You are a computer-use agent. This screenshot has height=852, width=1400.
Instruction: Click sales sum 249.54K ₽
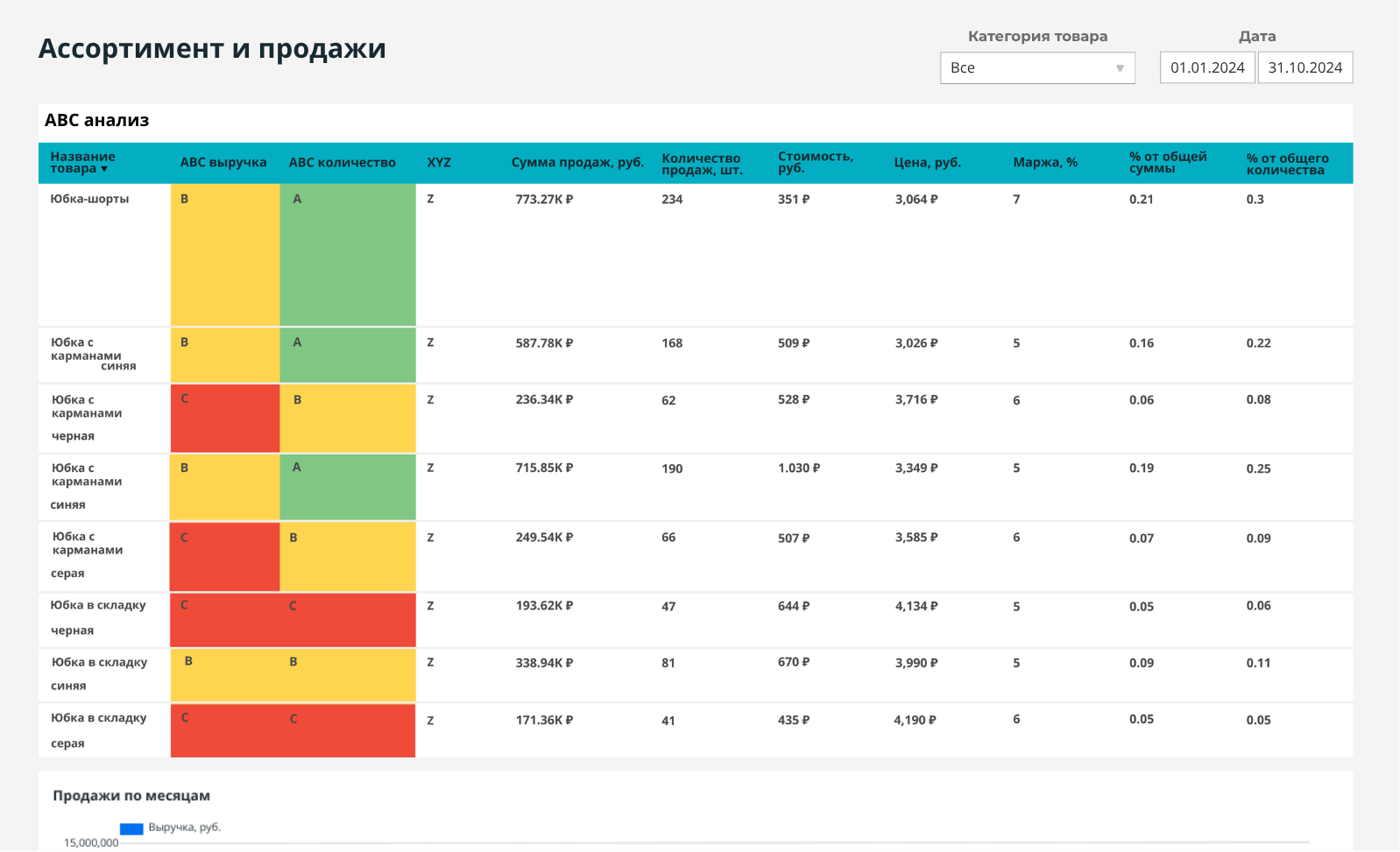click(x=544, y=538)
